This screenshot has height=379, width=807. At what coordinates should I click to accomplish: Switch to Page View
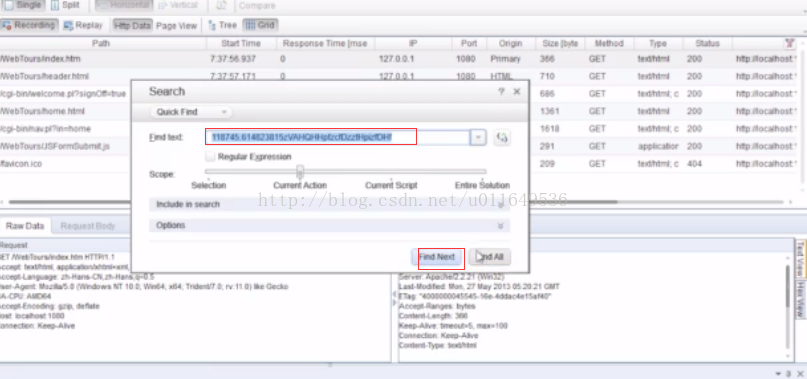coord(177,25)
